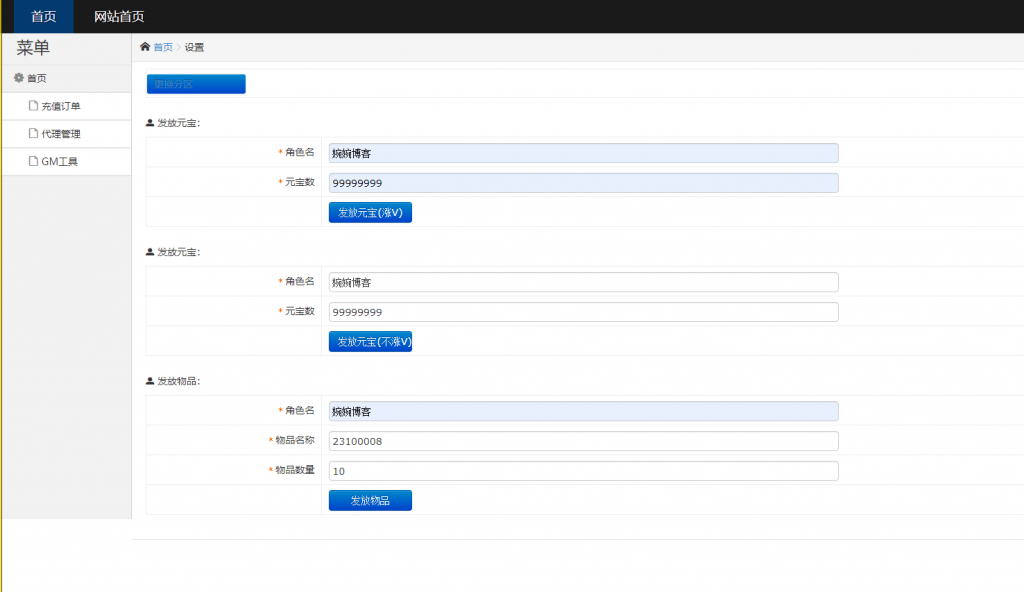
Task: Click the home icon in the breadcrumb
Action: [x=145, y=47]
